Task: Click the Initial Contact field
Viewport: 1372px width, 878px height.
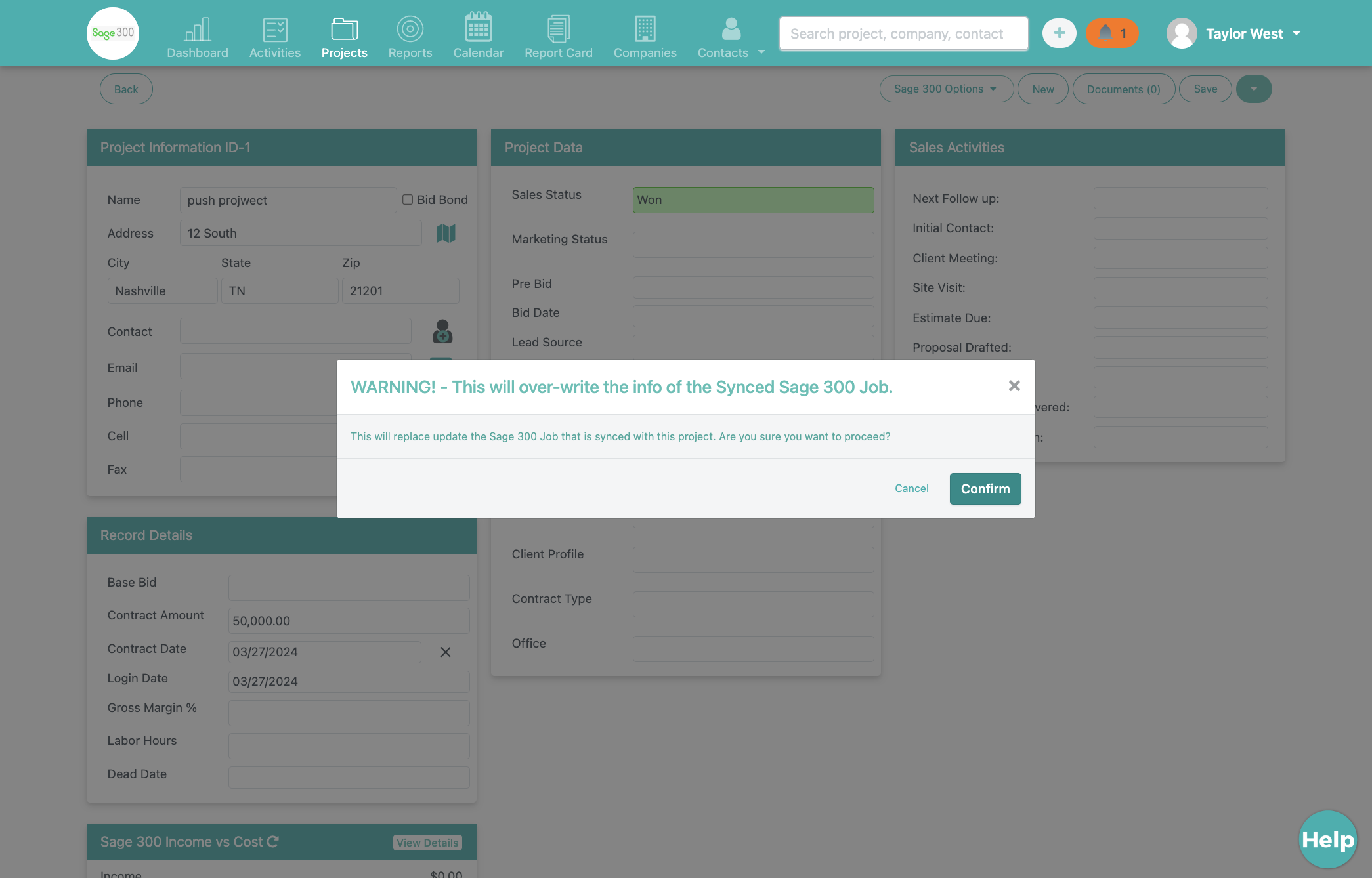Action: tap(1180, 228)
